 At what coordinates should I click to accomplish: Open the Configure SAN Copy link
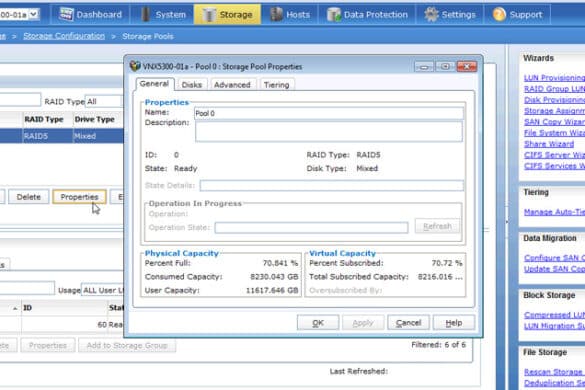[554, 258]
